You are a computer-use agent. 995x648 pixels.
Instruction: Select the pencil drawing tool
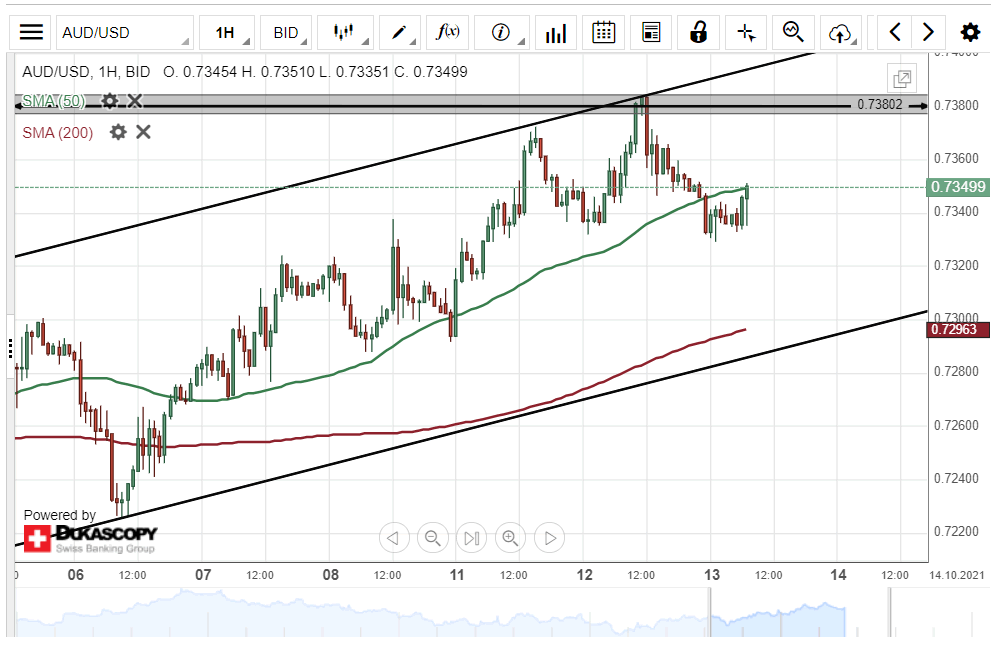tap(400, 32)
